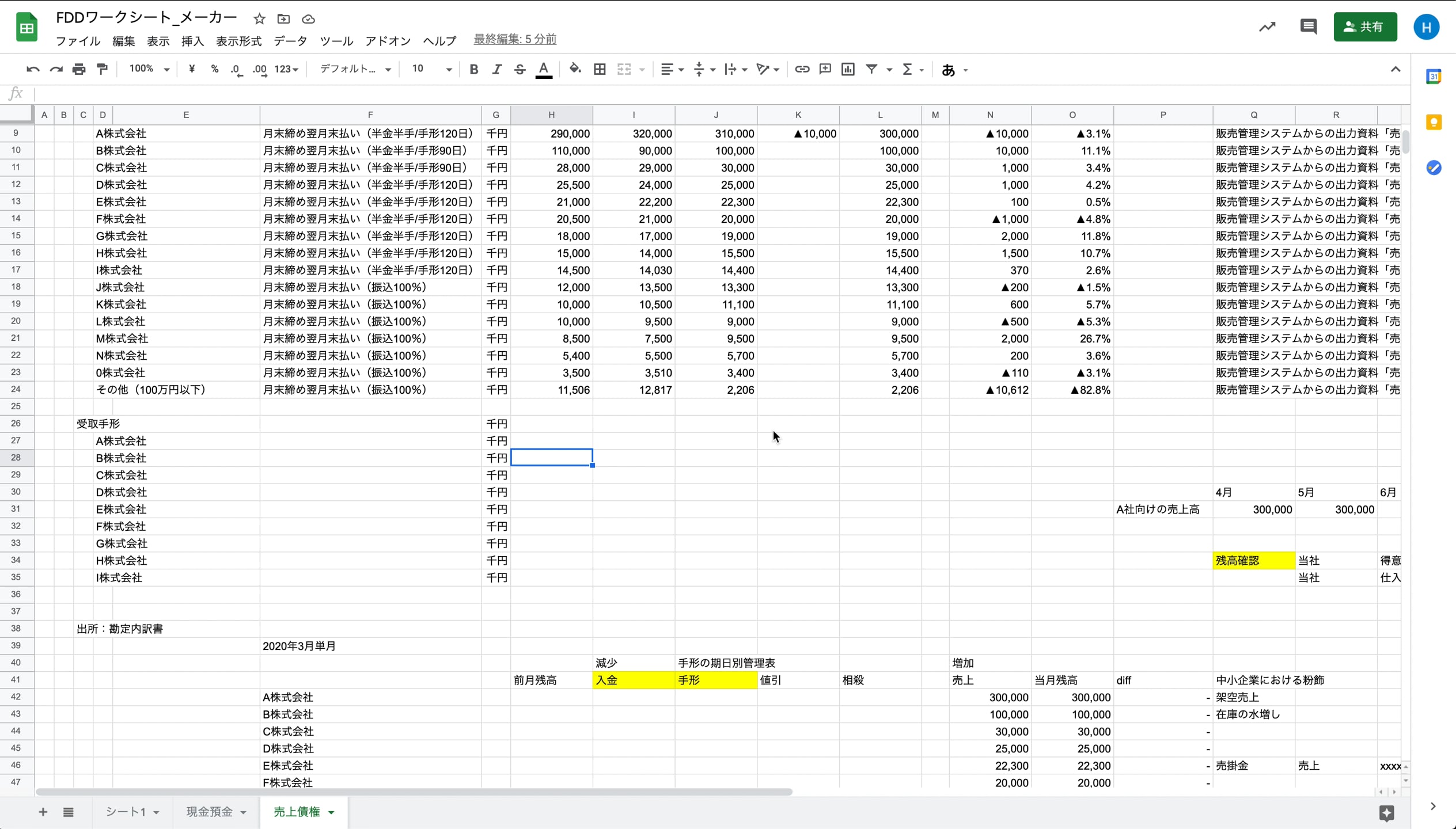Click the insert link icon
This screenshot has height=829, width=1456.
click(802, 70)
